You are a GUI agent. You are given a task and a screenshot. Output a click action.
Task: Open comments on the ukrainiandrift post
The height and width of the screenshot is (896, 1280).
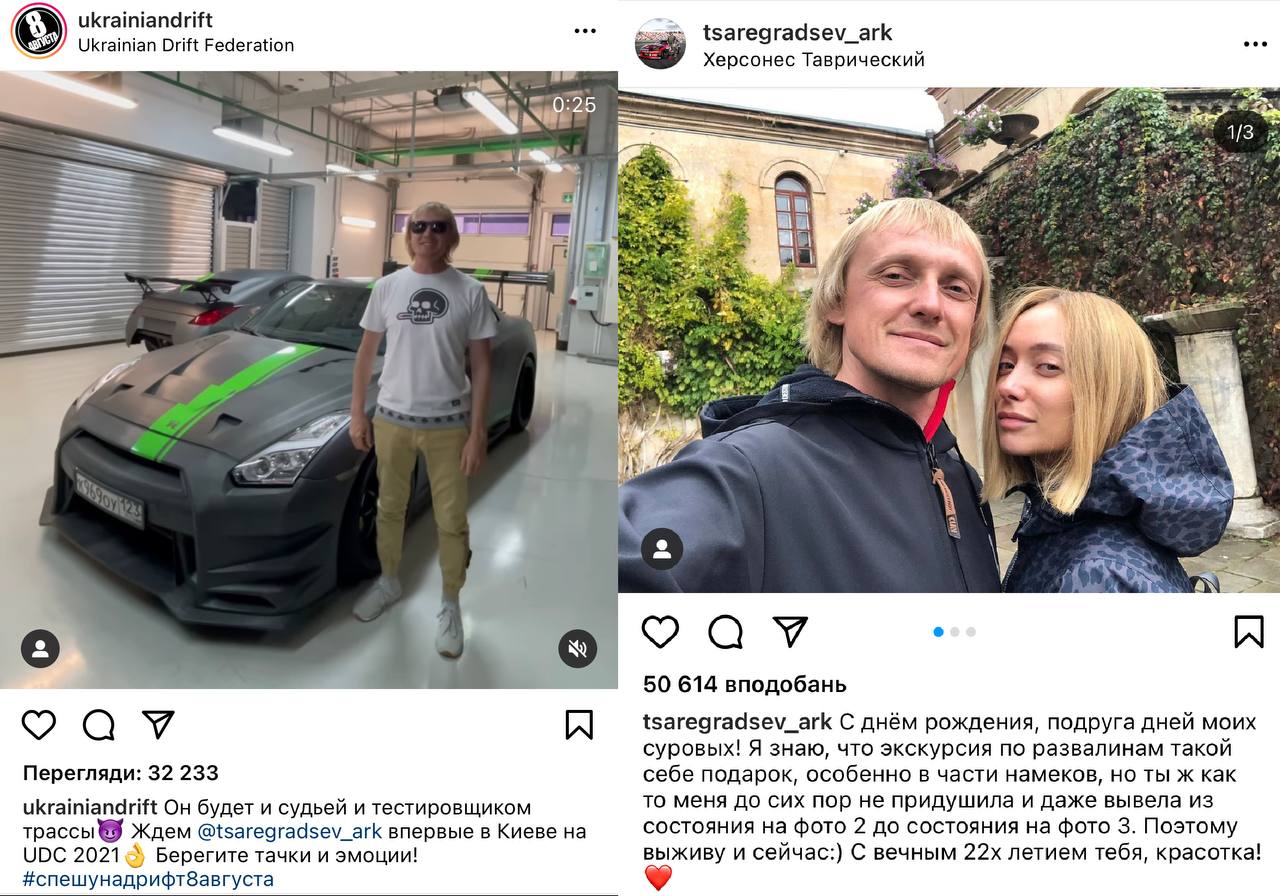coord(98,724)
